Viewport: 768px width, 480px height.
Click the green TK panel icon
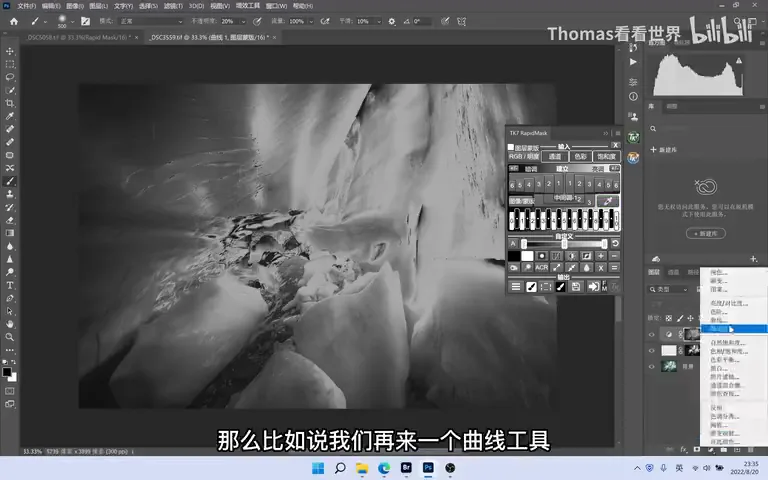(633, 137)
